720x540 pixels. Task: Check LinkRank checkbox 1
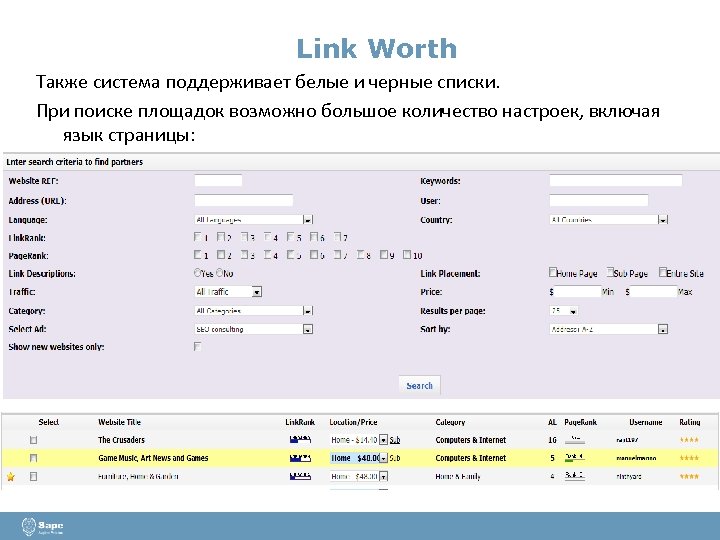(198, 237)
